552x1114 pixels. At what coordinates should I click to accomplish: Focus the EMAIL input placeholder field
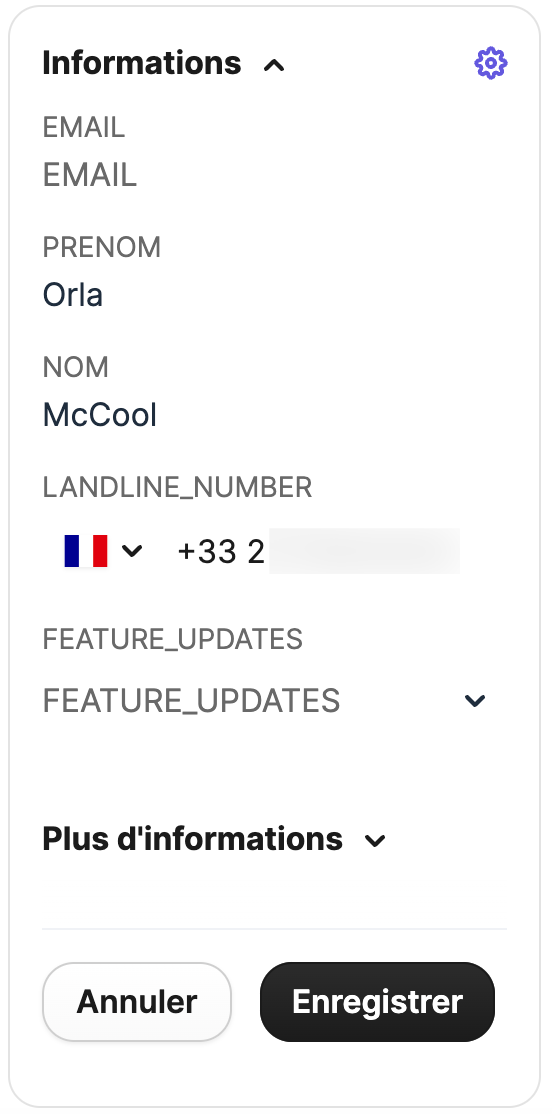pos(274,175)
